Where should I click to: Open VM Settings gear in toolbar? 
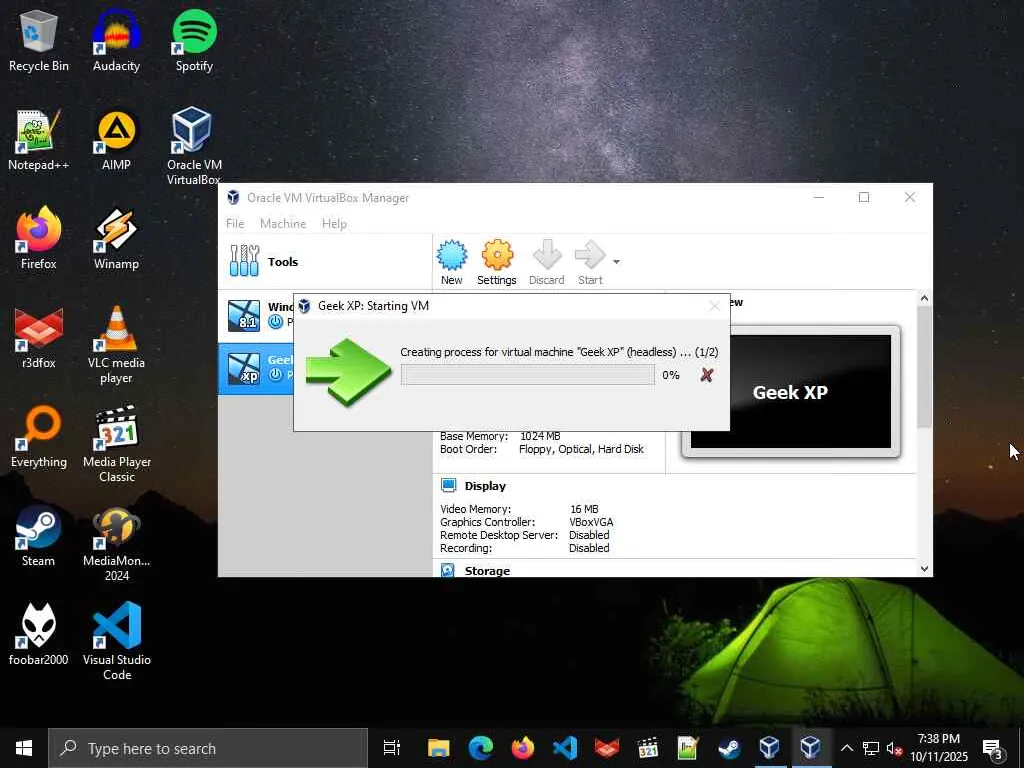(x=497, y=263)
